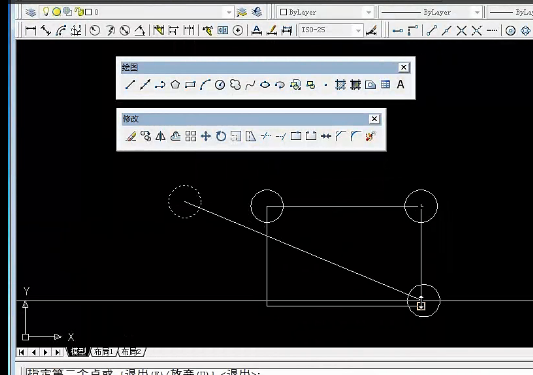Click the Insert Block icon
Viewport: 533px width, 375px height.
(295, 85)
